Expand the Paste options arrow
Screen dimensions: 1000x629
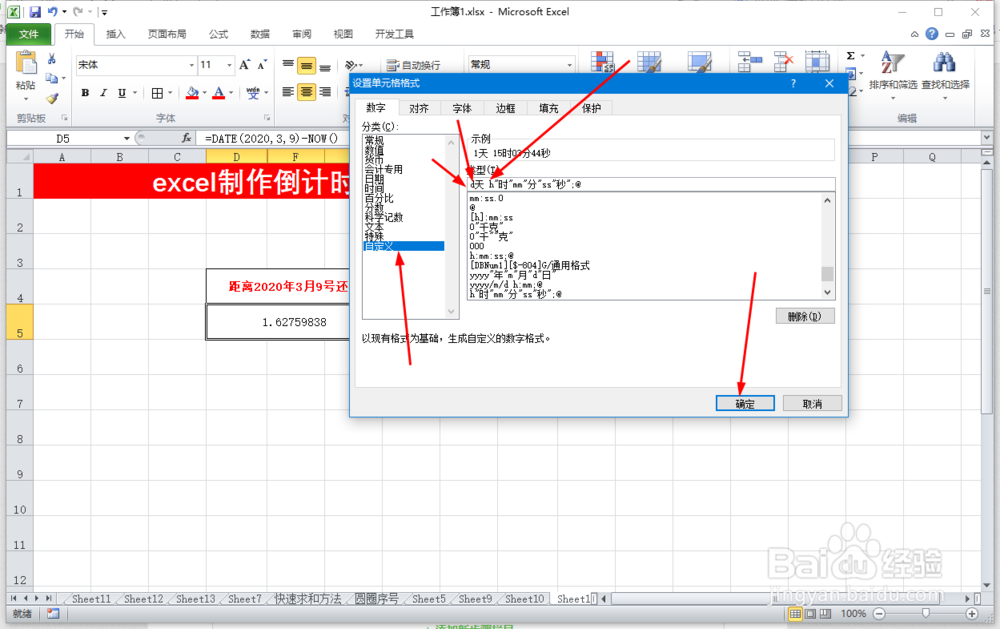coord(26,99)
